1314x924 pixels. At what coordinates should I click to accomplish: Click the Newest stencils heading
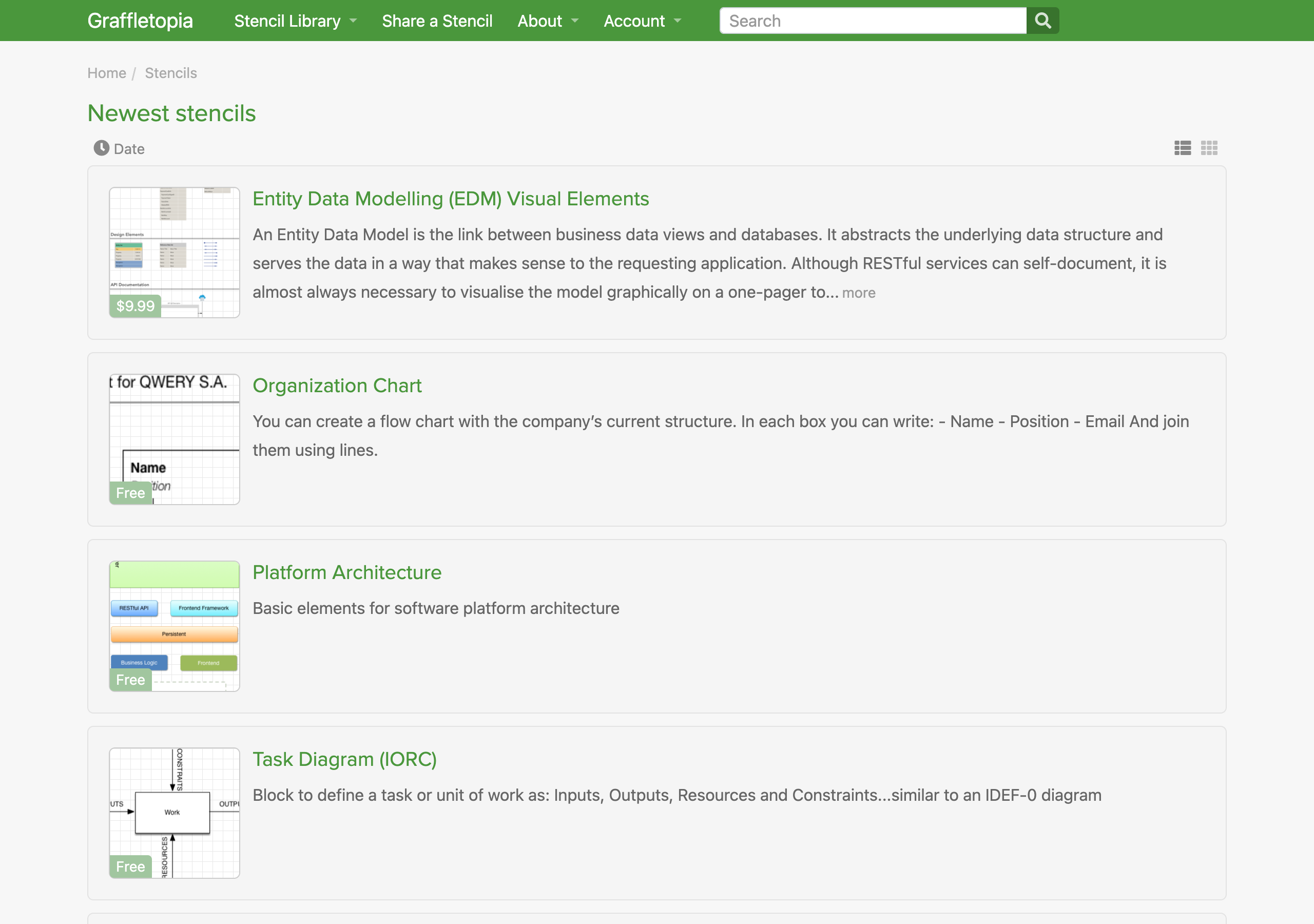click(x=171, y=113)
